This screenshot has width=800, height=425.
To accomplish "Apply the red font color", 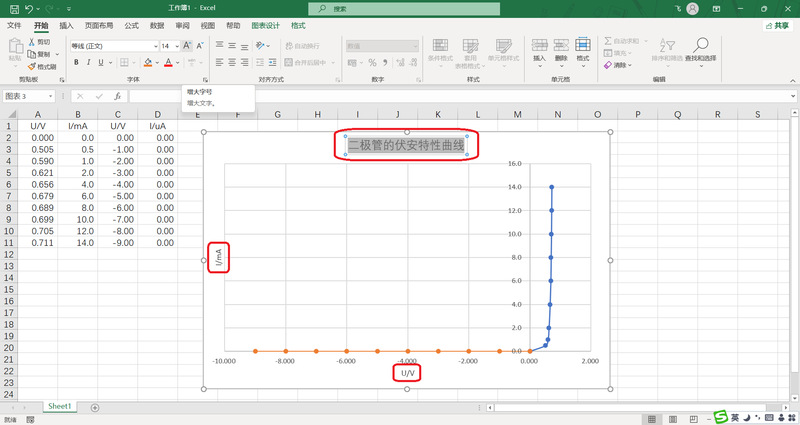I will tap(168, 62).
